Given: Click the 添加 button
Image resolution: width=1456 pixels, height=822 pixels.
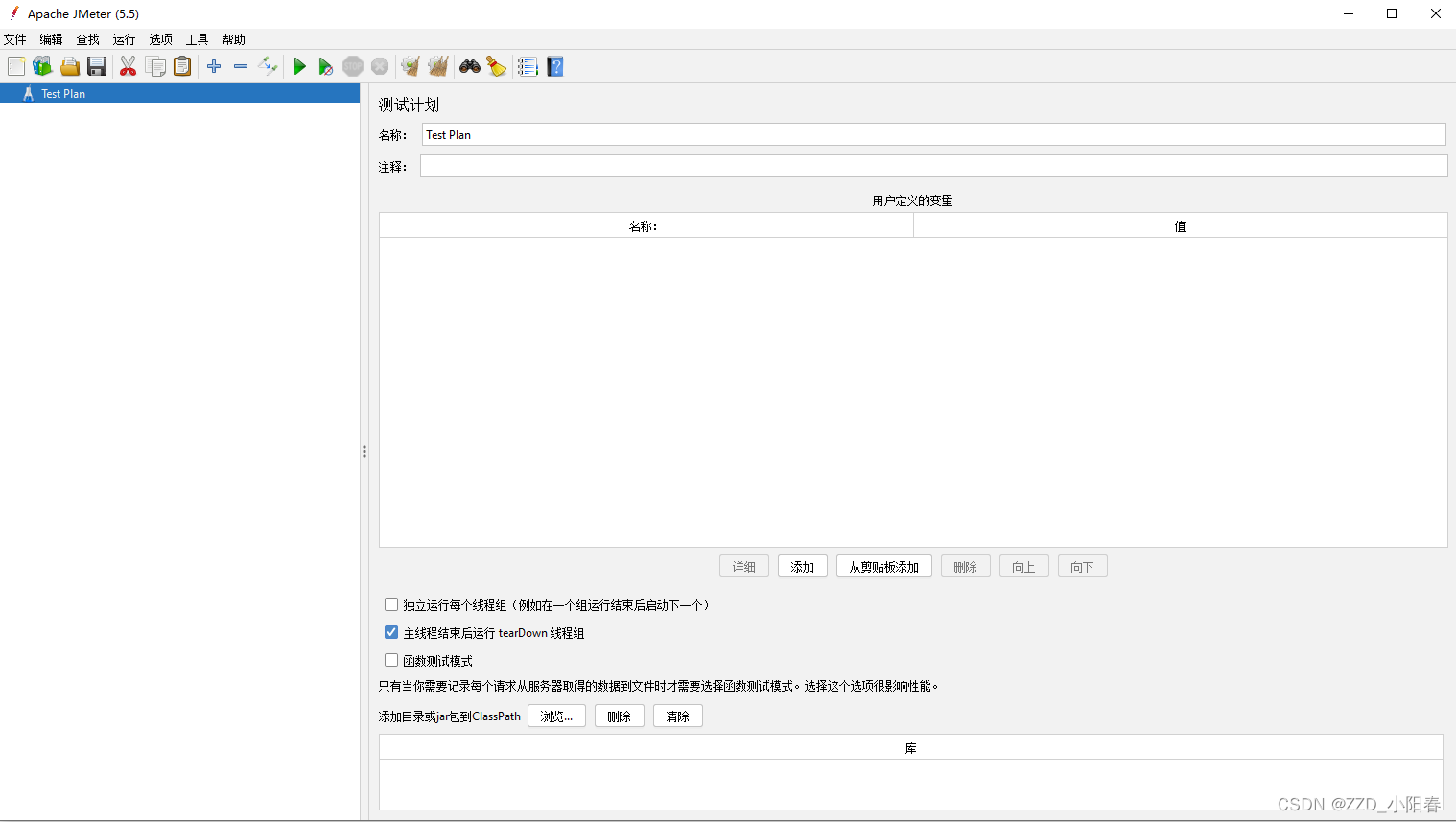Looking at the screenshot, I should click(x=803, y=567).
